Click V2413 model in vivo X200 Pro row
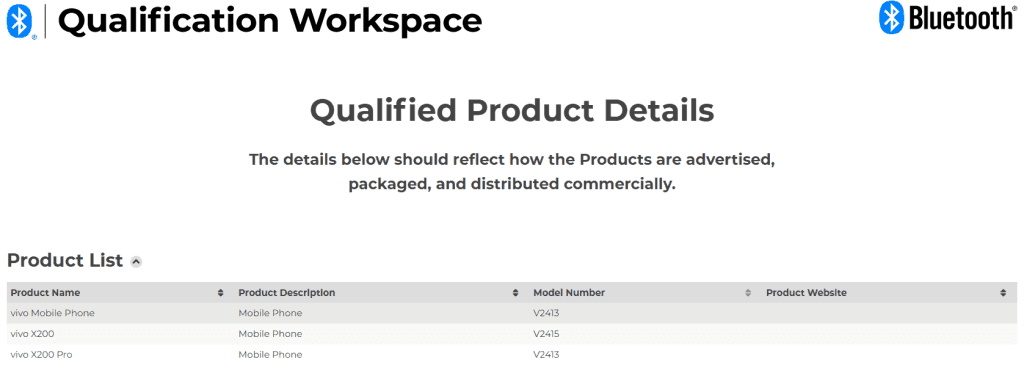The height and width of the screenshot is (376, 1024). [546, 354]
